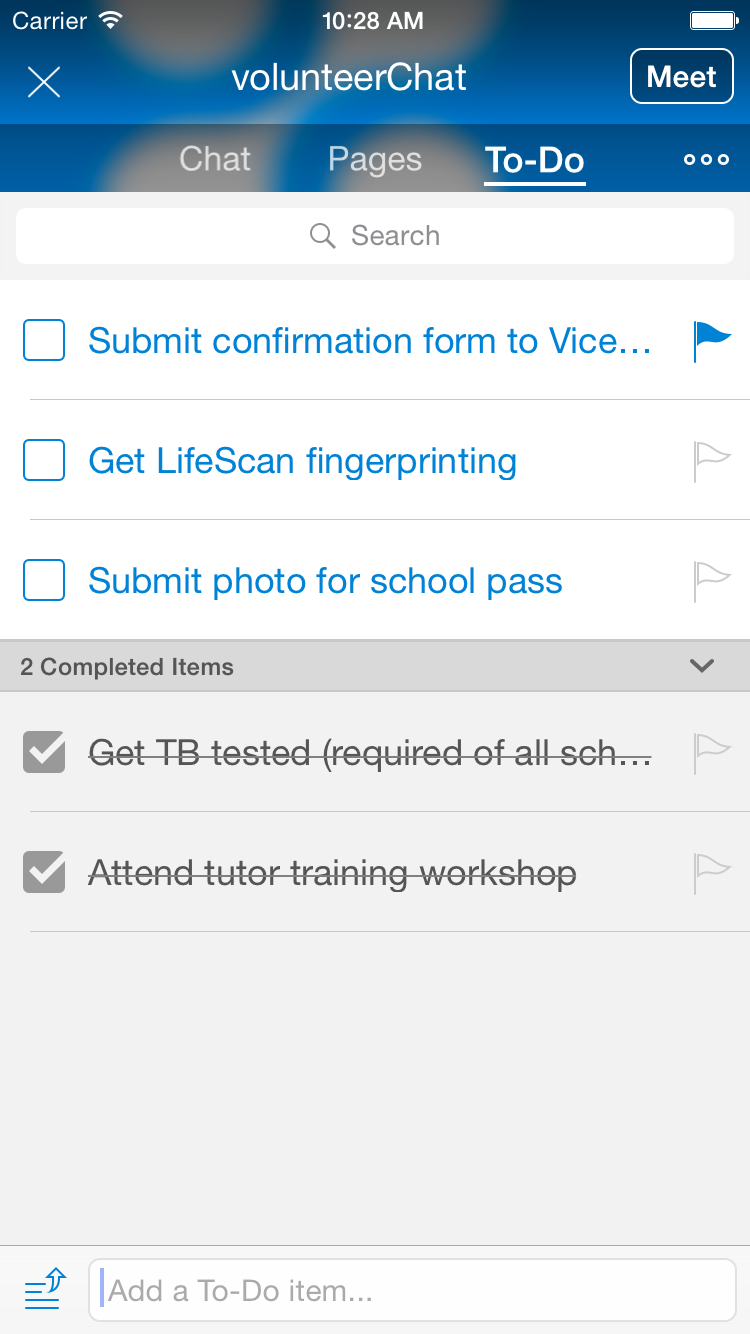The height and width of the screenshot is (1334, 750).
Task: Check off Submit confirmation form to Vice
Action: tap(44, 340)
